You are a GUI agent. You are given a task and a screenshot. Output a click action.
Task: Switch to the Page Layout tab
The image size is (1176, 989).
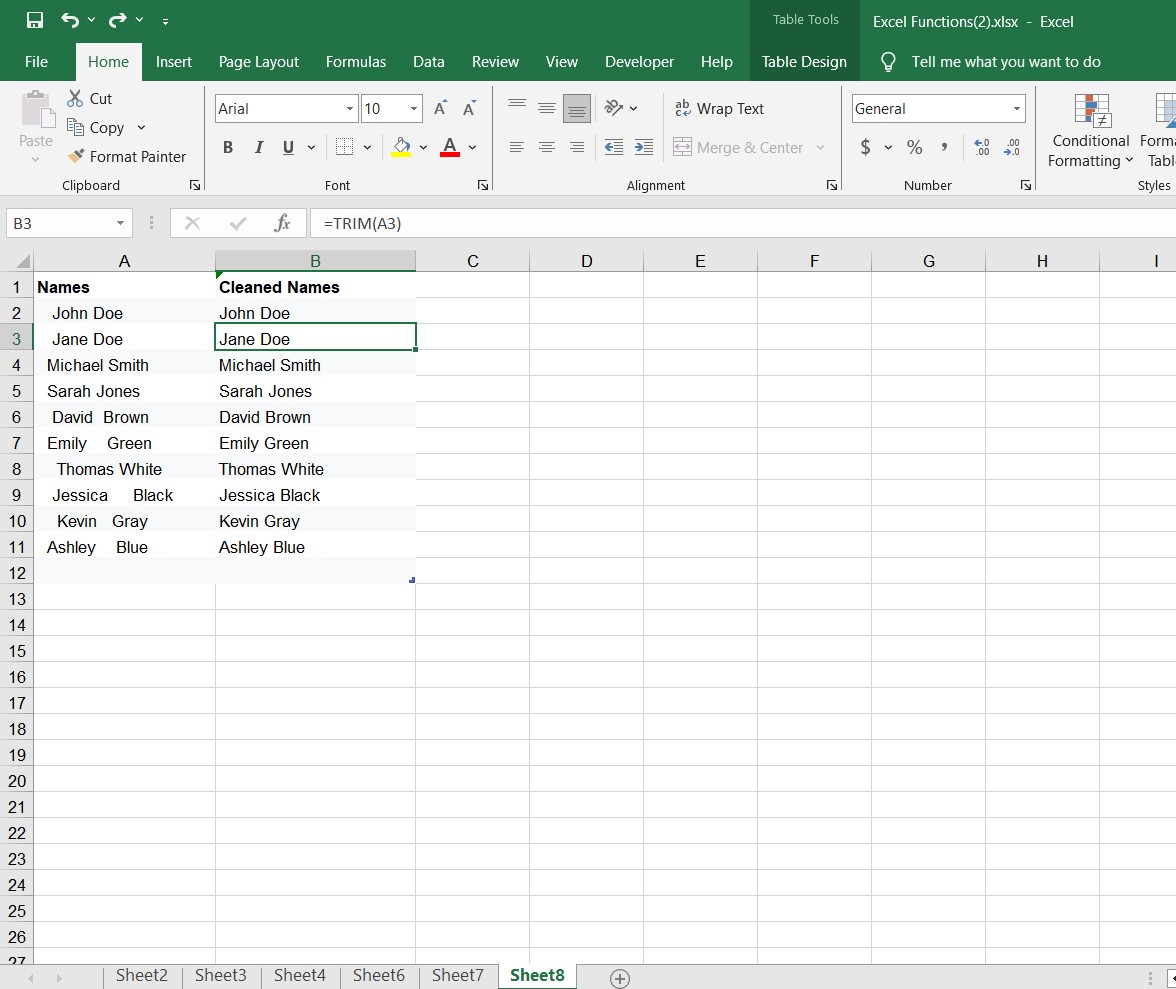coord(259,61)
